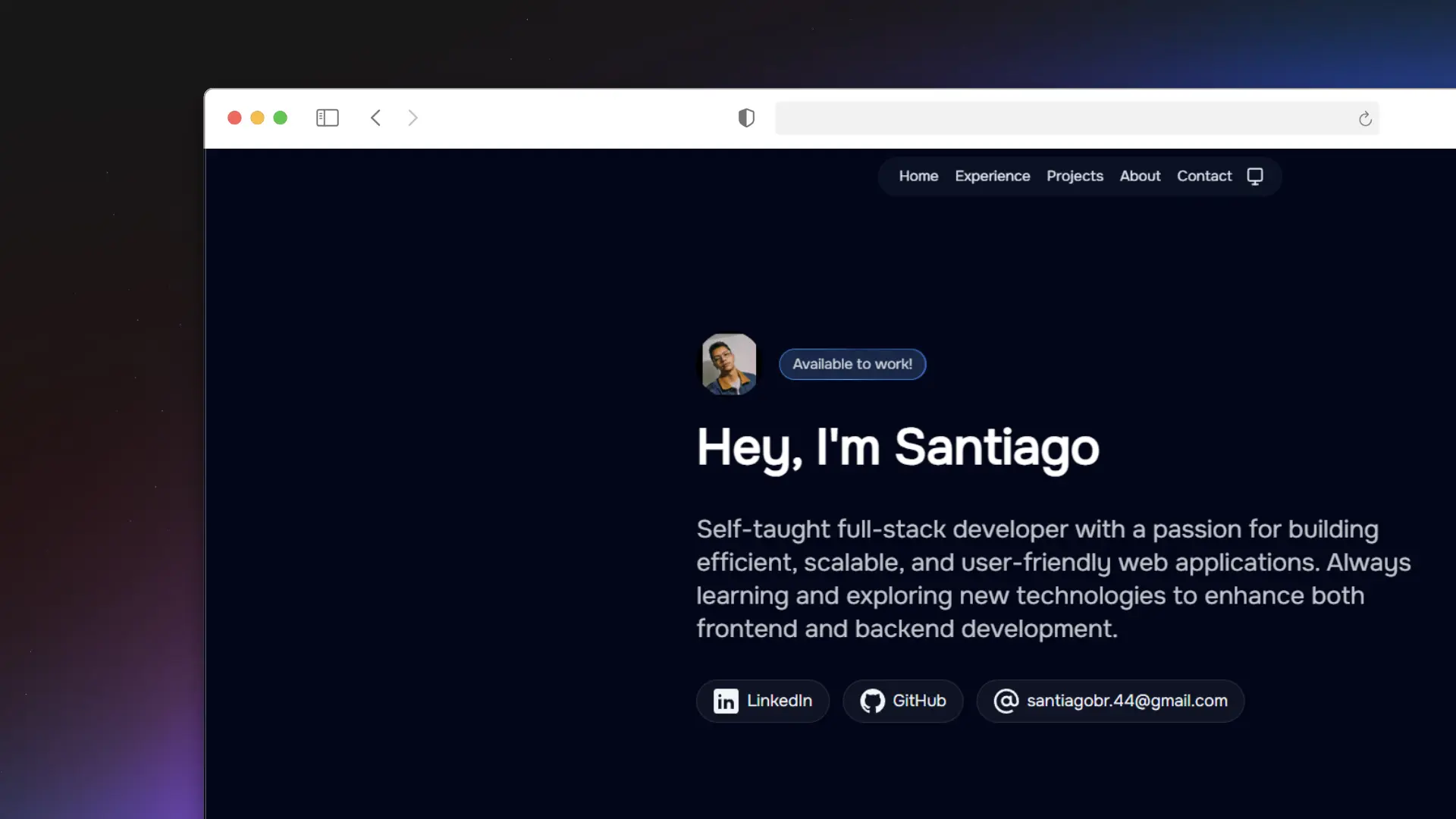Switch theme using the monitor icon
1456x819 pixels.
click(1255, 176)
